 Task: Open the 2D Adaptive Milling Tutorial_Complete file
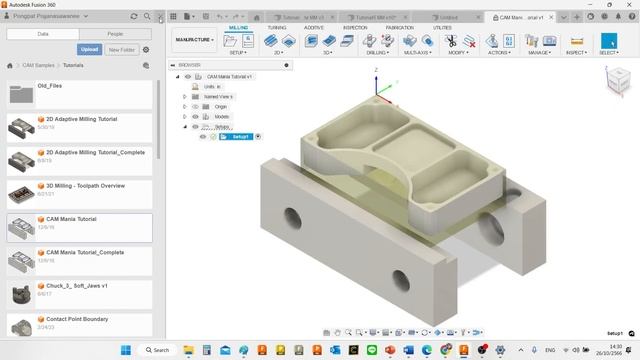(x=80, y=161)
